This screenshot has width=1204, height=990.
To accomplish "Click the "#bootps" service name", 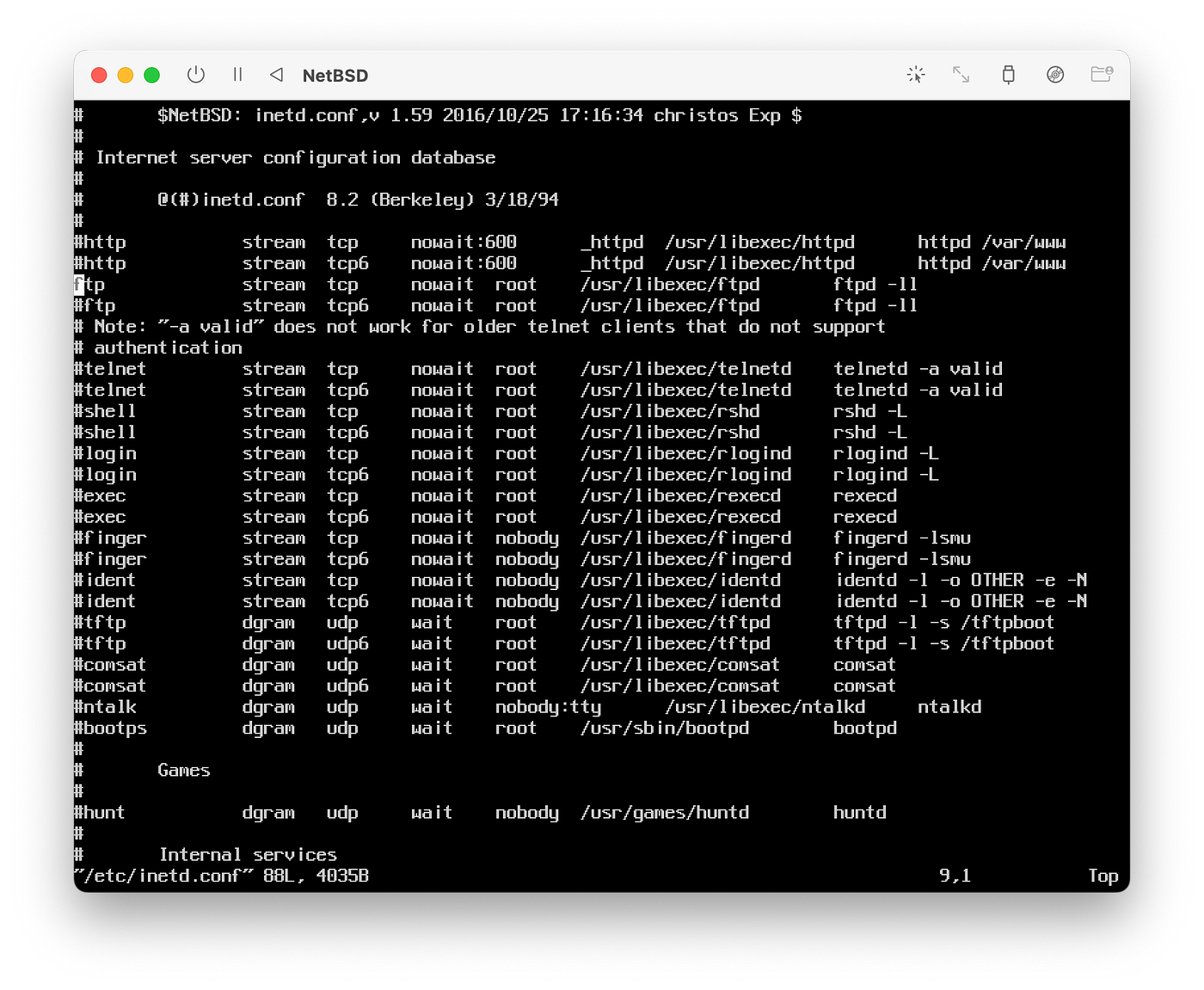I will point(110,728).
